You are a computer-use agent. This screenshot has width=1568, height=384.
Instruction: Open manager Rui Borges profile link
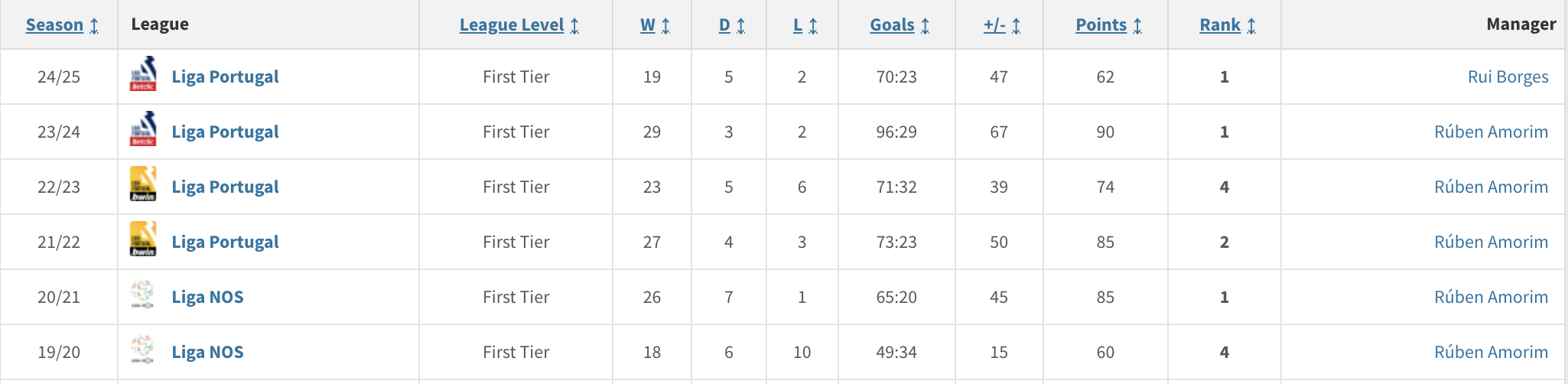click(x=1508, y=76)
